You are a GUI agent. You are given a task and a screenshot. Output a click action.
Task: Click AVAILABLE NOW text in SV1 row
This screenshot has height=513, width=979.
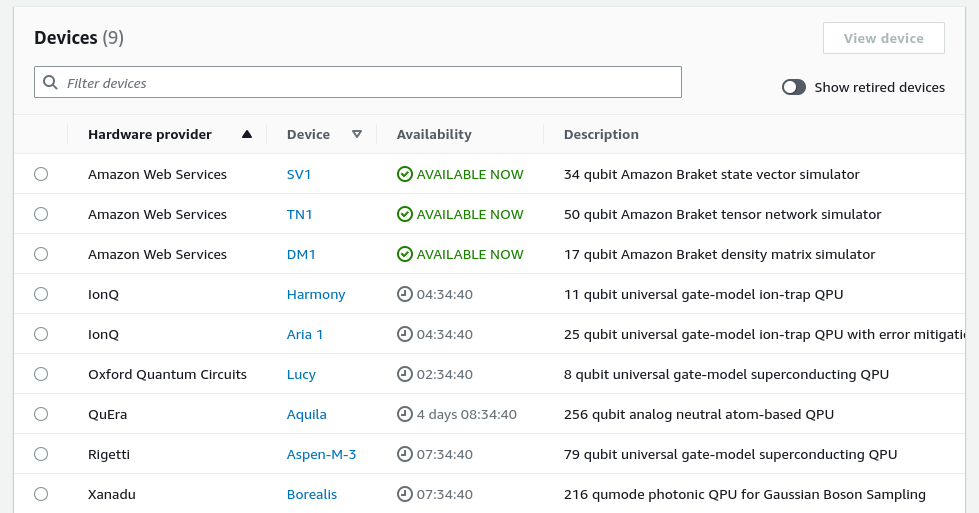coord(470,174)
